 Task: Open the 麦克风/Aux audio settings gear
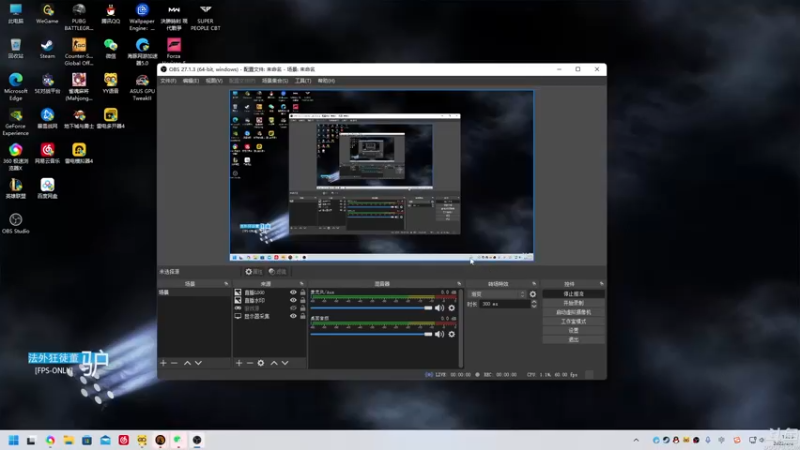pos(452,308)
